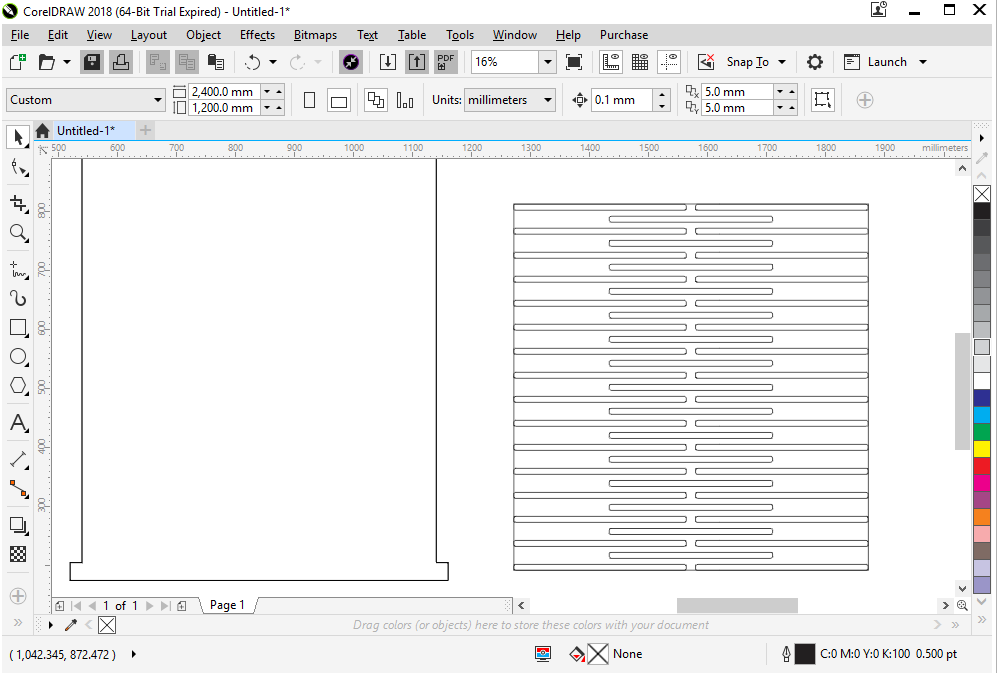Toggle Show guidelines
Viewport: 997px width, 673px height.
coord(669,62)
